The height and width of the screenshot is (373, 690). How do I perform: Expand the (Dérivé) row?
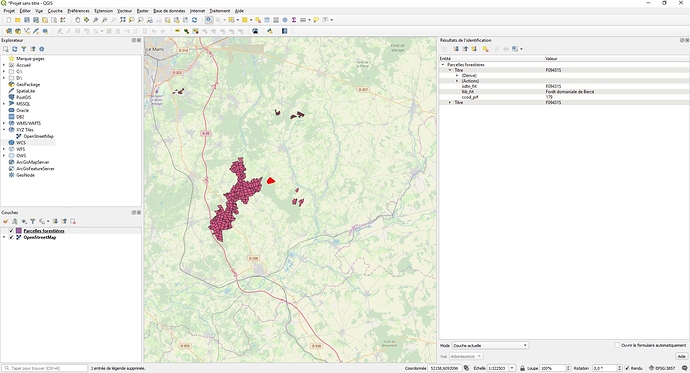point(457,76)
